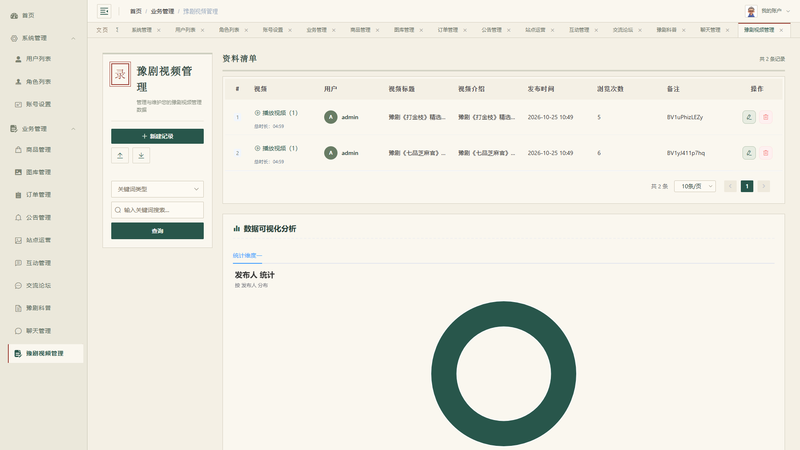Open 聊天管理 in the sidebar
800x450 pixels.
(x=34, y=331)
